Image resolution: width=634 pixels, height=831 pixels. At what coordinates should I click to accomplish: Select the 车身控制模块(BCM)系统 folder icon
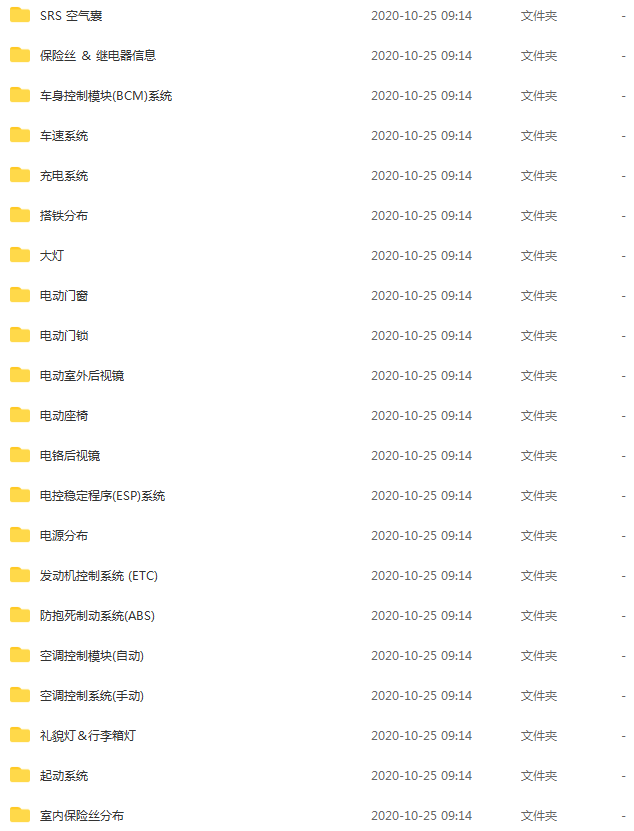20,95
